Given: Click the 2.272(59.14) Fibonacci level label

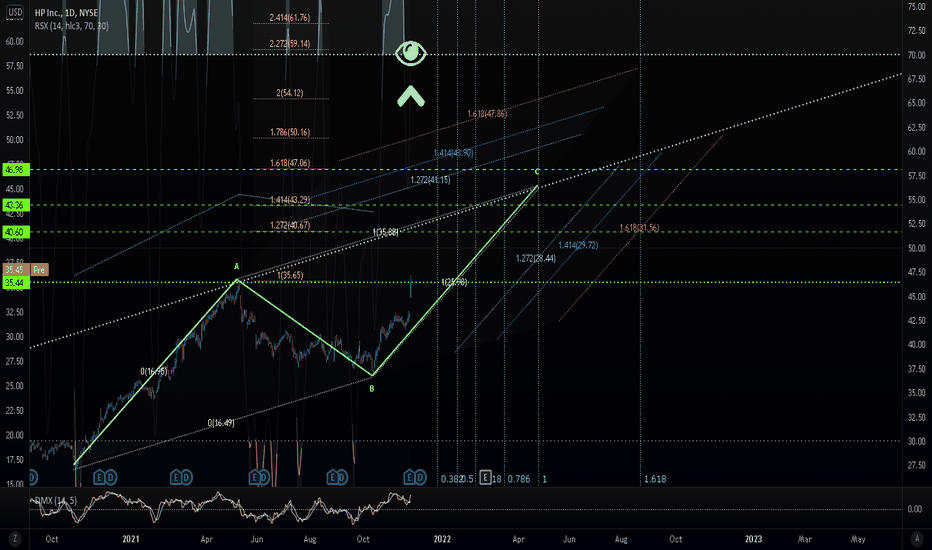Looking at the screenshot, I should [x=289, y=43].
